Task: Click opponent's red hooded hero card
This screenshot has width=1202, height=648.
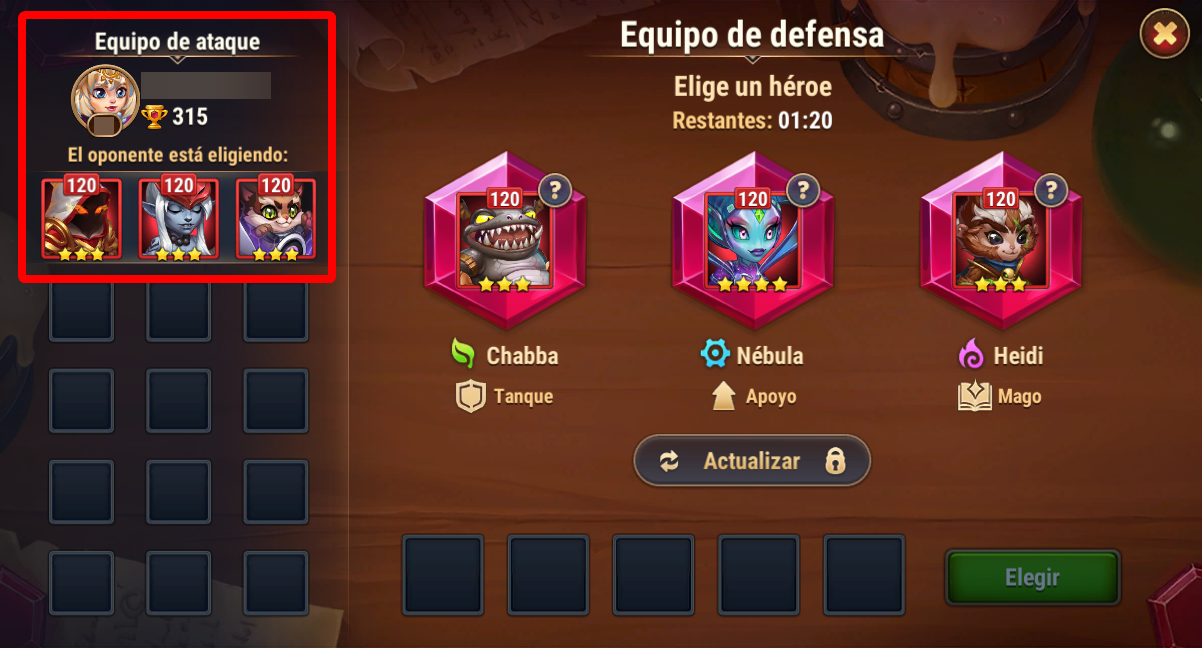Action: [x=81, y=219]
